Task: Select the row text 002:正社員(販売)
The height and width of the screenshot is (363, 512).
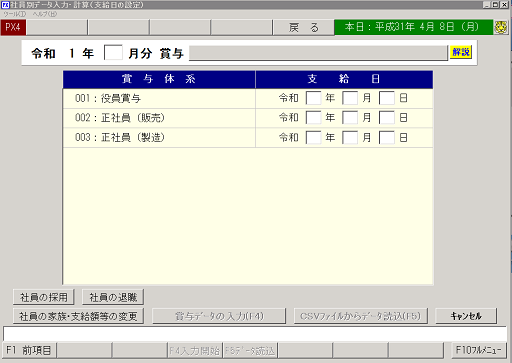Action: point(120,118)
